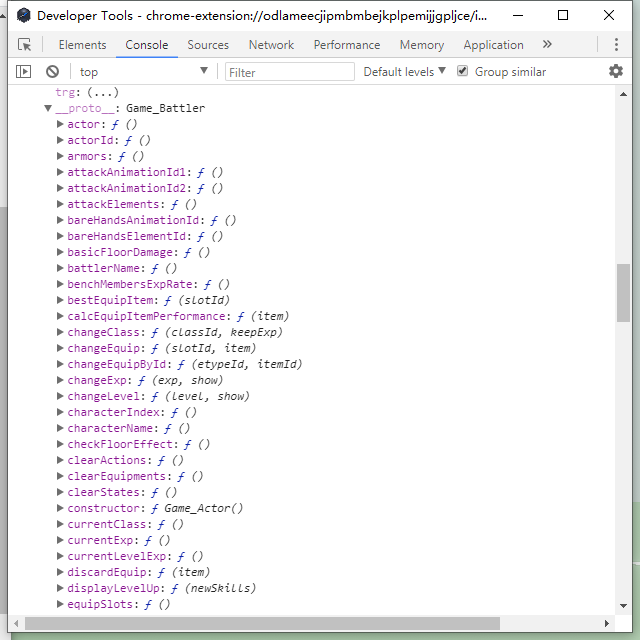640x640 pixels.
Task: Click changeExp property text
Action: 97,380
